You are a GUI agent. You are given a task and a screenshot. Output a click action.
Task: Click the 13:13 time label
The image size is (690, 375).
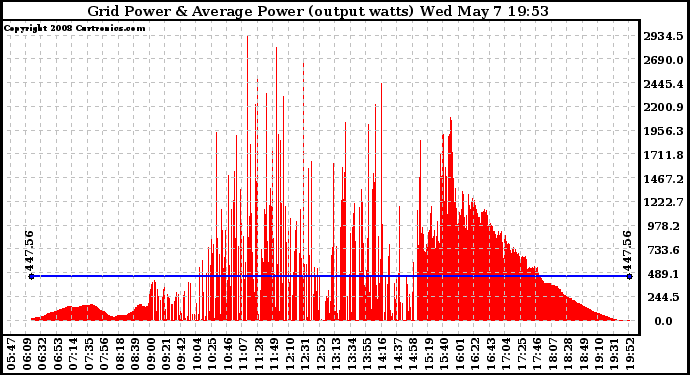coord(336,354)
